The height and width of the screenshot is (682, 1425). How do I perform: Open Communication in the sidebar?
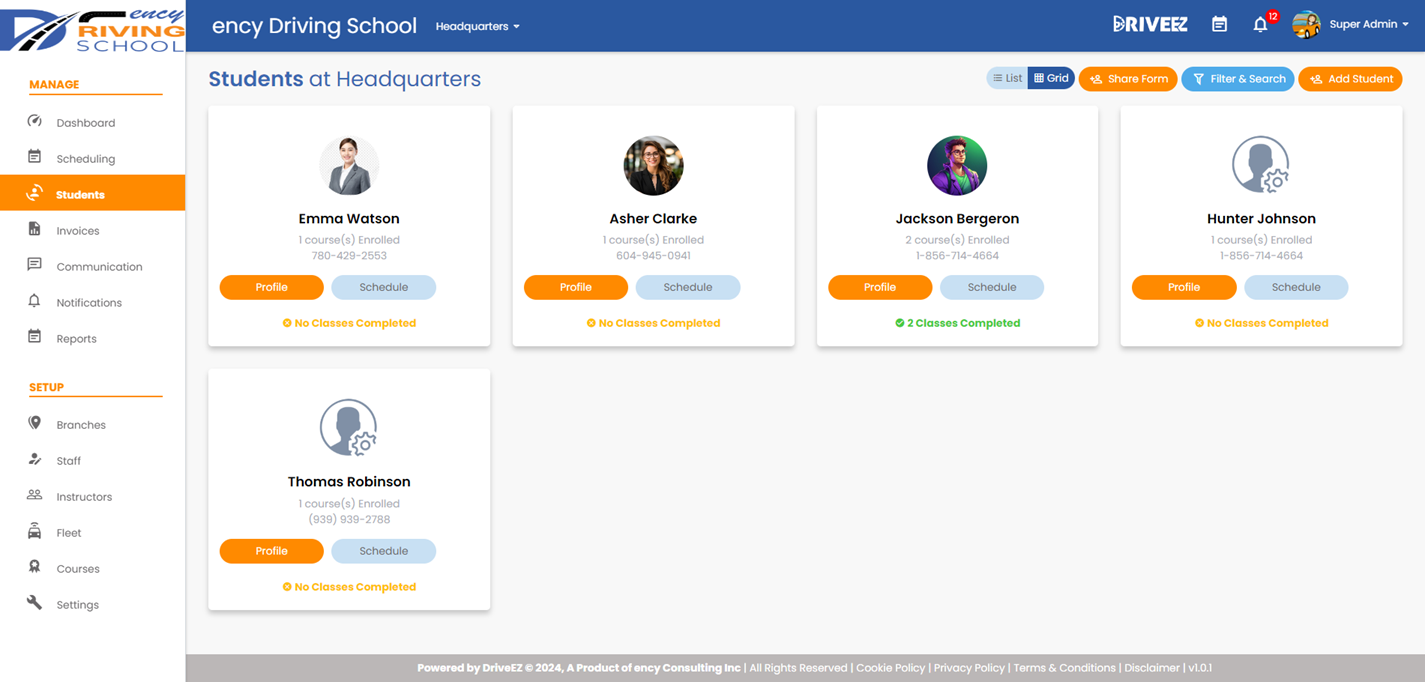(x=99, y=267)
